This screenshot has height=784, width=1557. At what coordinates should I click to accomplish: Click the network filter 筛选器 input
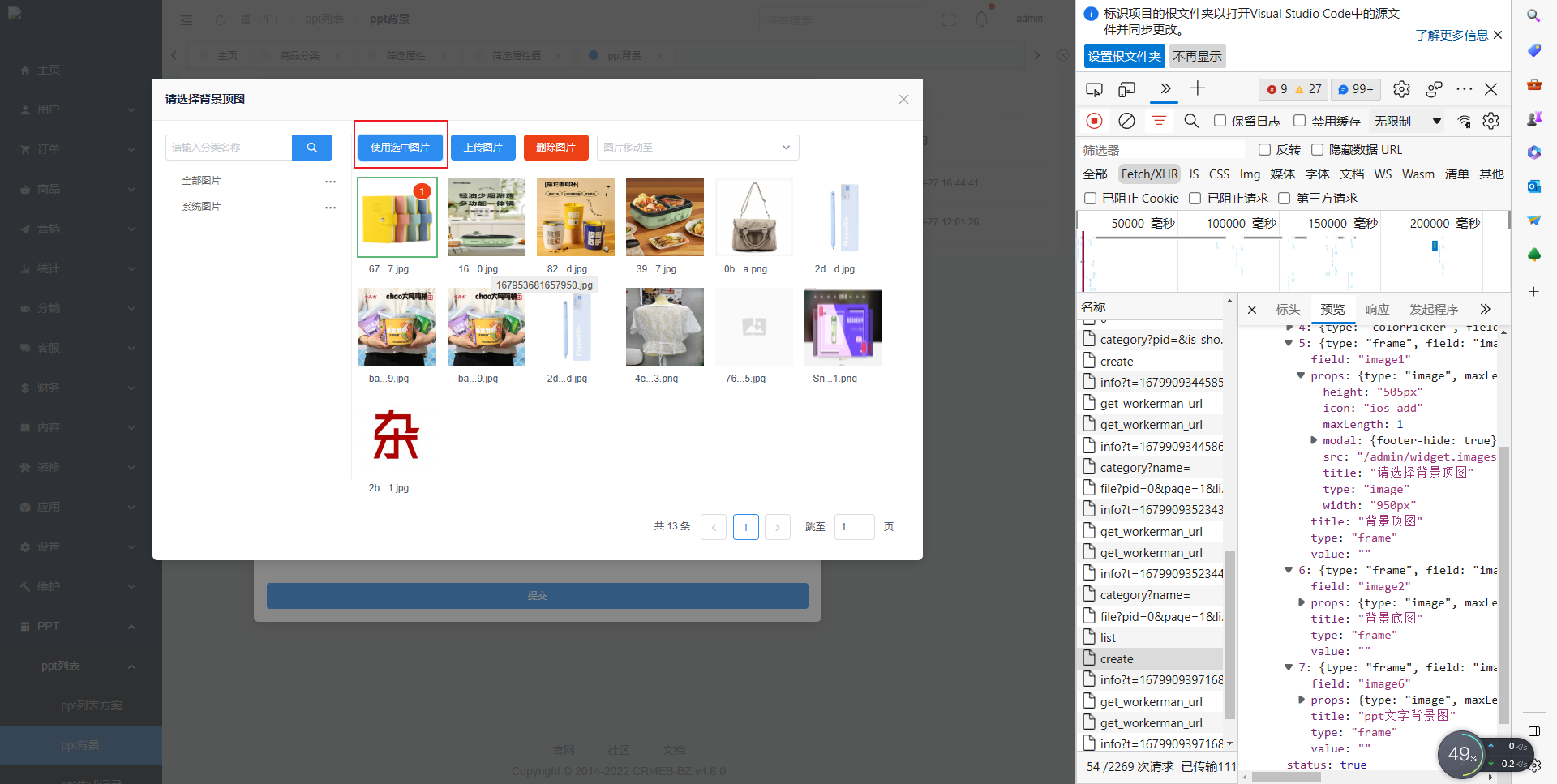tap(1162, 150)
